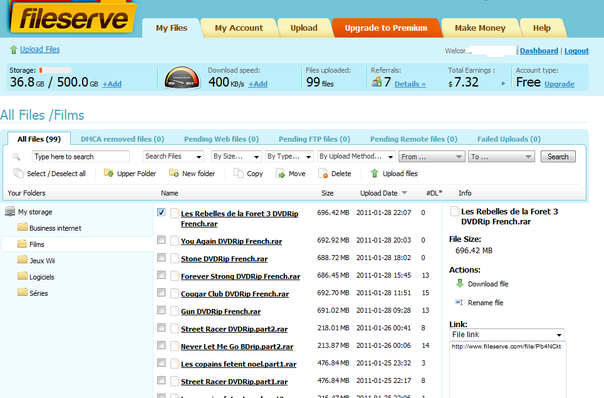The image size is (604, 398).
Task: Click the storage usage progress bar
Action: point(55,70)
